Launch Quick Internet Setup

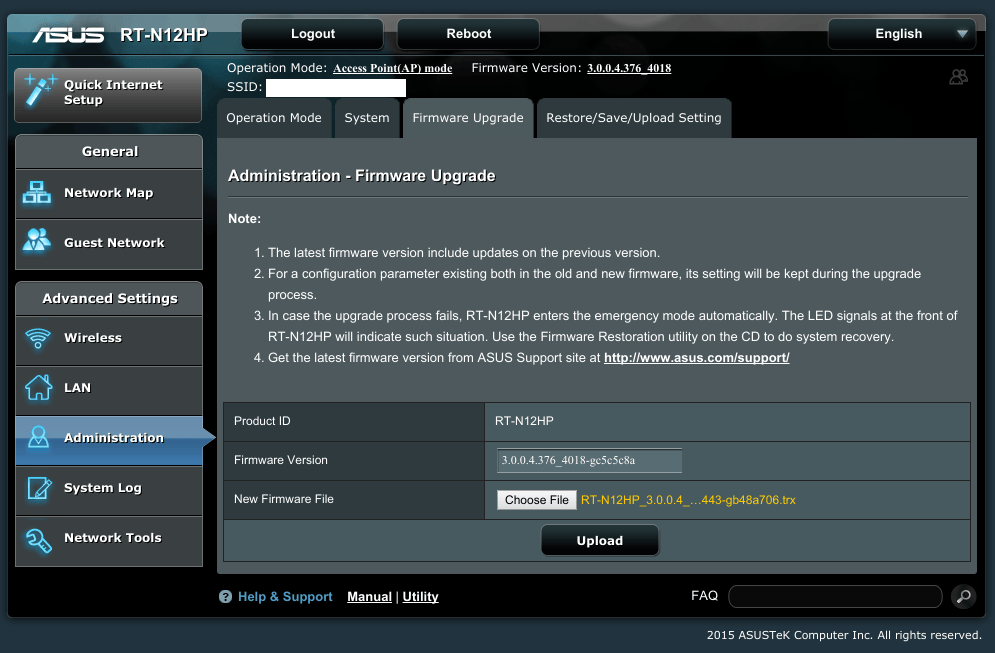pyautogui.click(x=108, y=95)
